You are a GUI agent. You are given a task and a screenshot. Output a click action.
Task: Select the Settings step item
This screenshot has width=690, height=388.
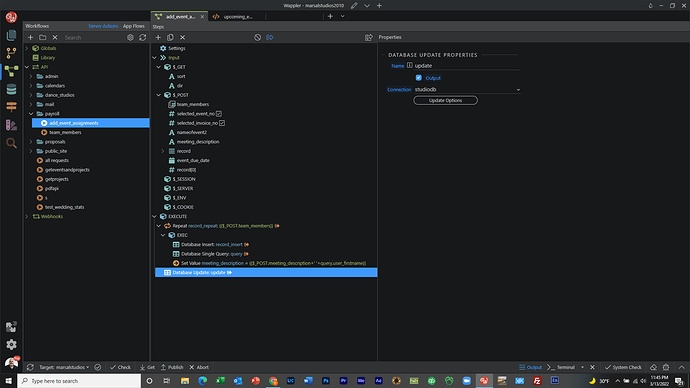172,48
